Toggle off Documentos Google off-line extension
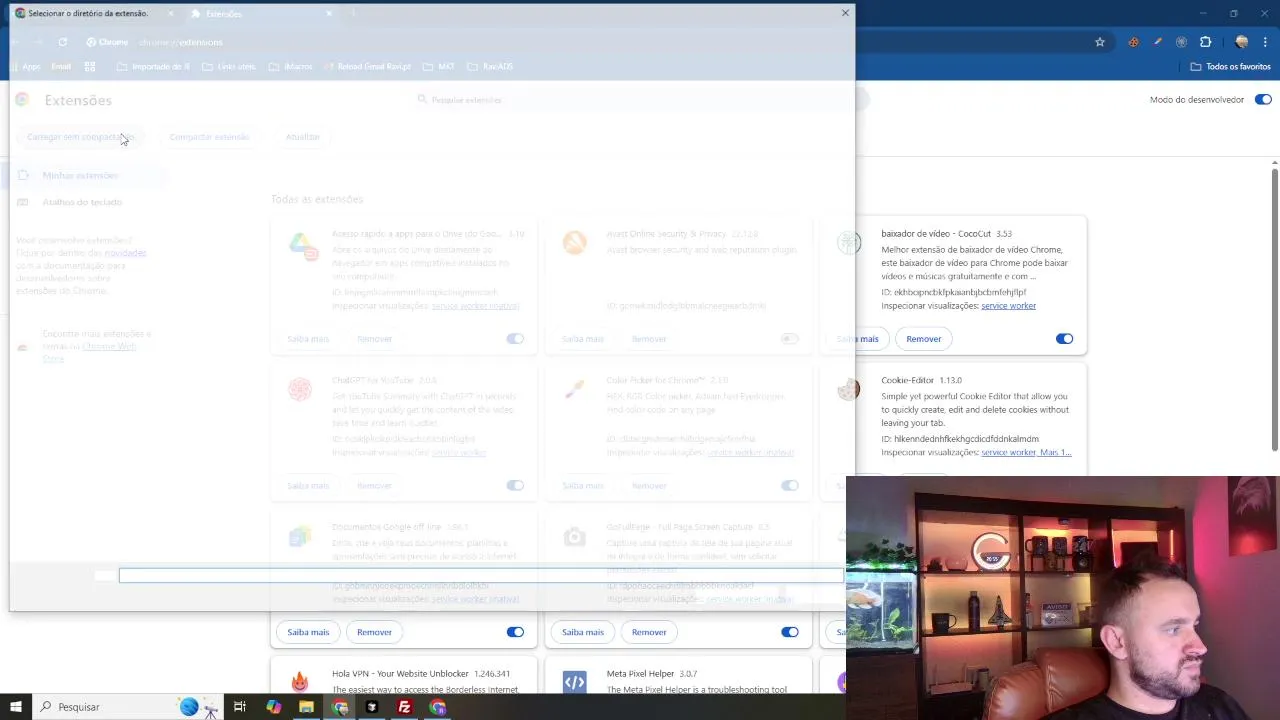This screenshot has width=1280, height=720. pos(515,632)
